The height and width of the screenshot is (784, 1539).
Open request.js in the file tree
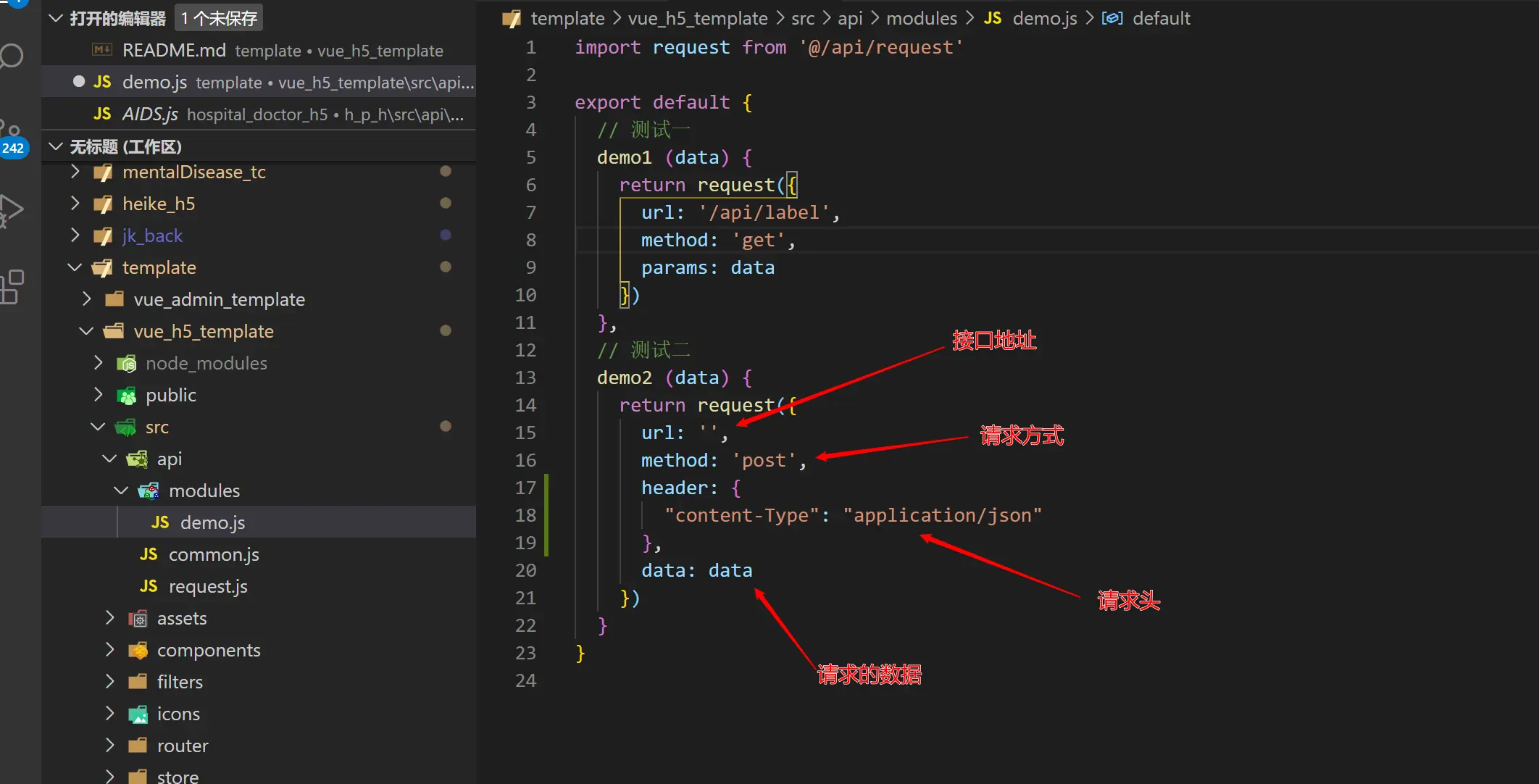[x=208, y=586]
